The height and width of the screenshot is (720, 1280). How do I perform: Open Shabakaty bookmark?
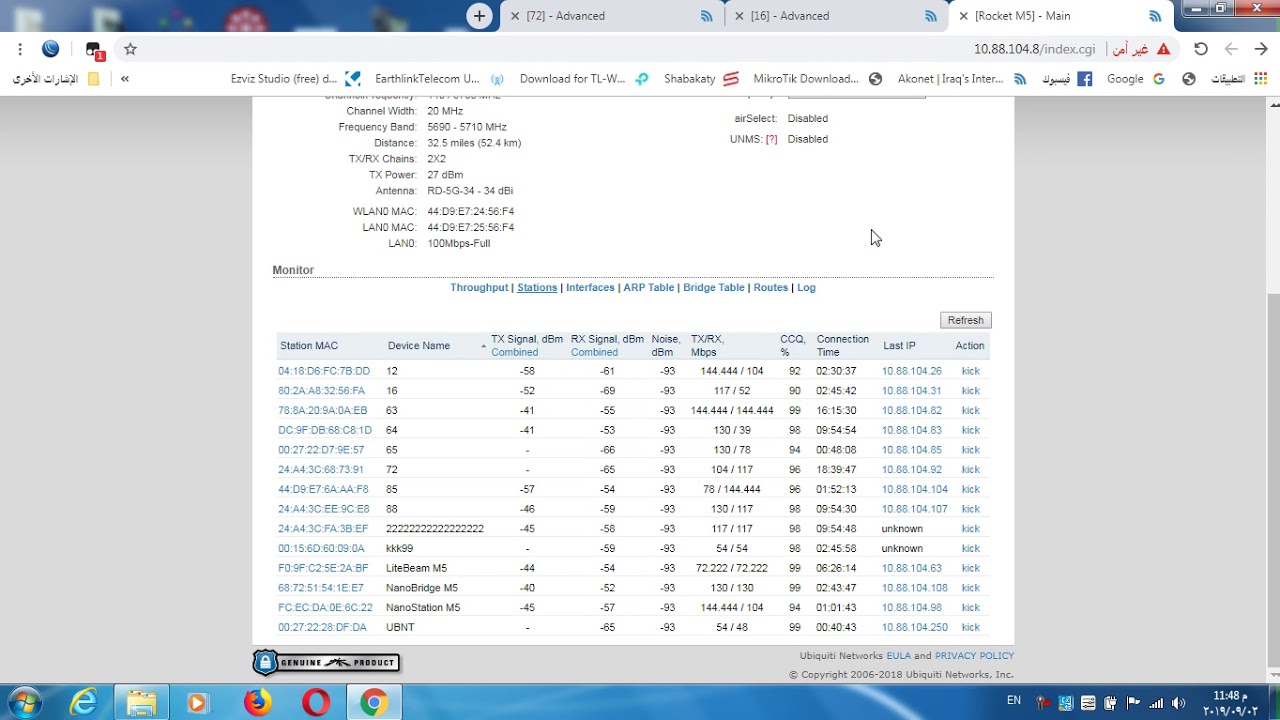pos(701,79)
